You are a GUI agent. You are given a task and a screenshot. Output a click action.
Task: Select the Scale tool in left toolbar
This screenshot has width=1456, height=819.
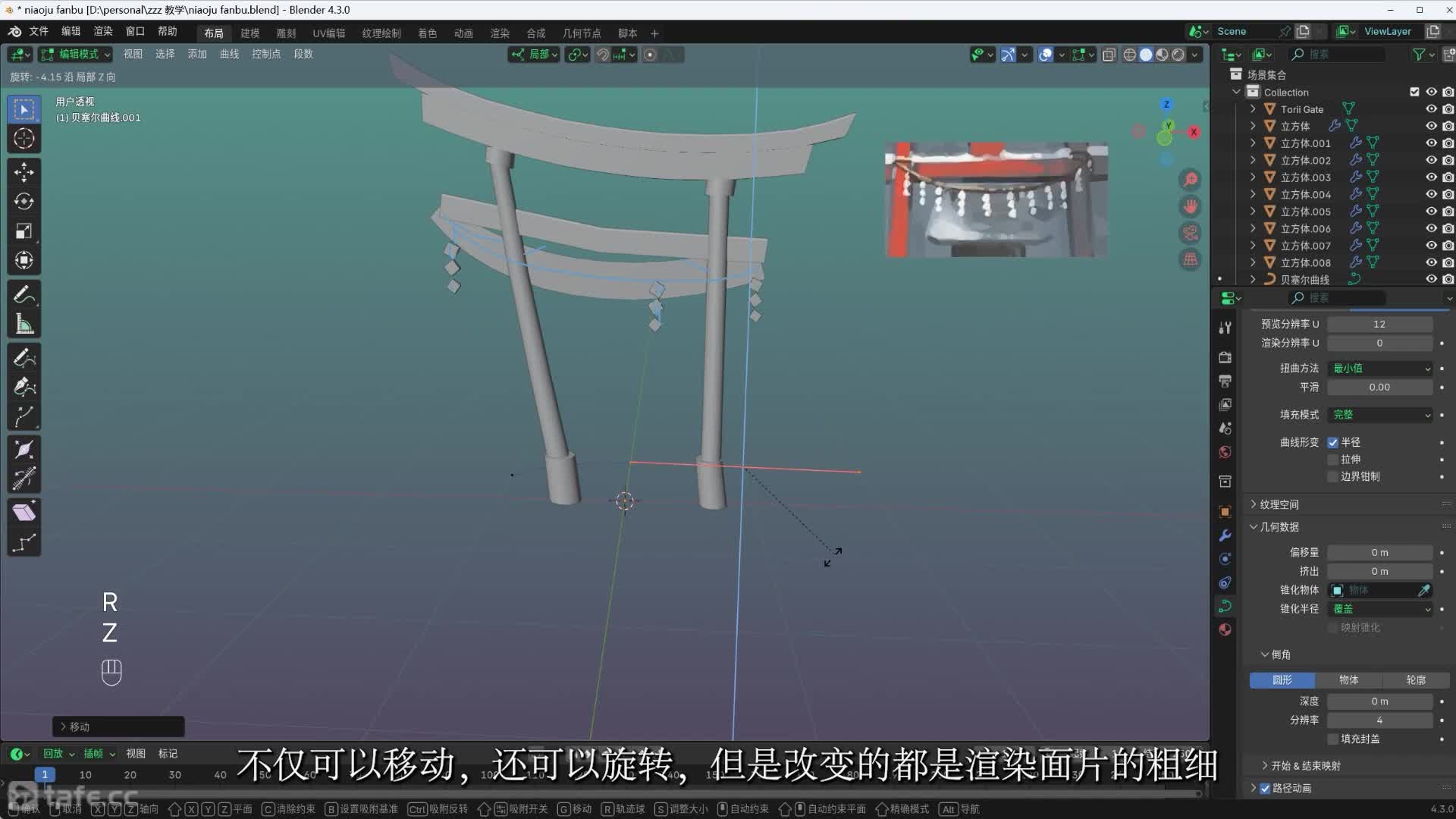(x=24, y=231)
